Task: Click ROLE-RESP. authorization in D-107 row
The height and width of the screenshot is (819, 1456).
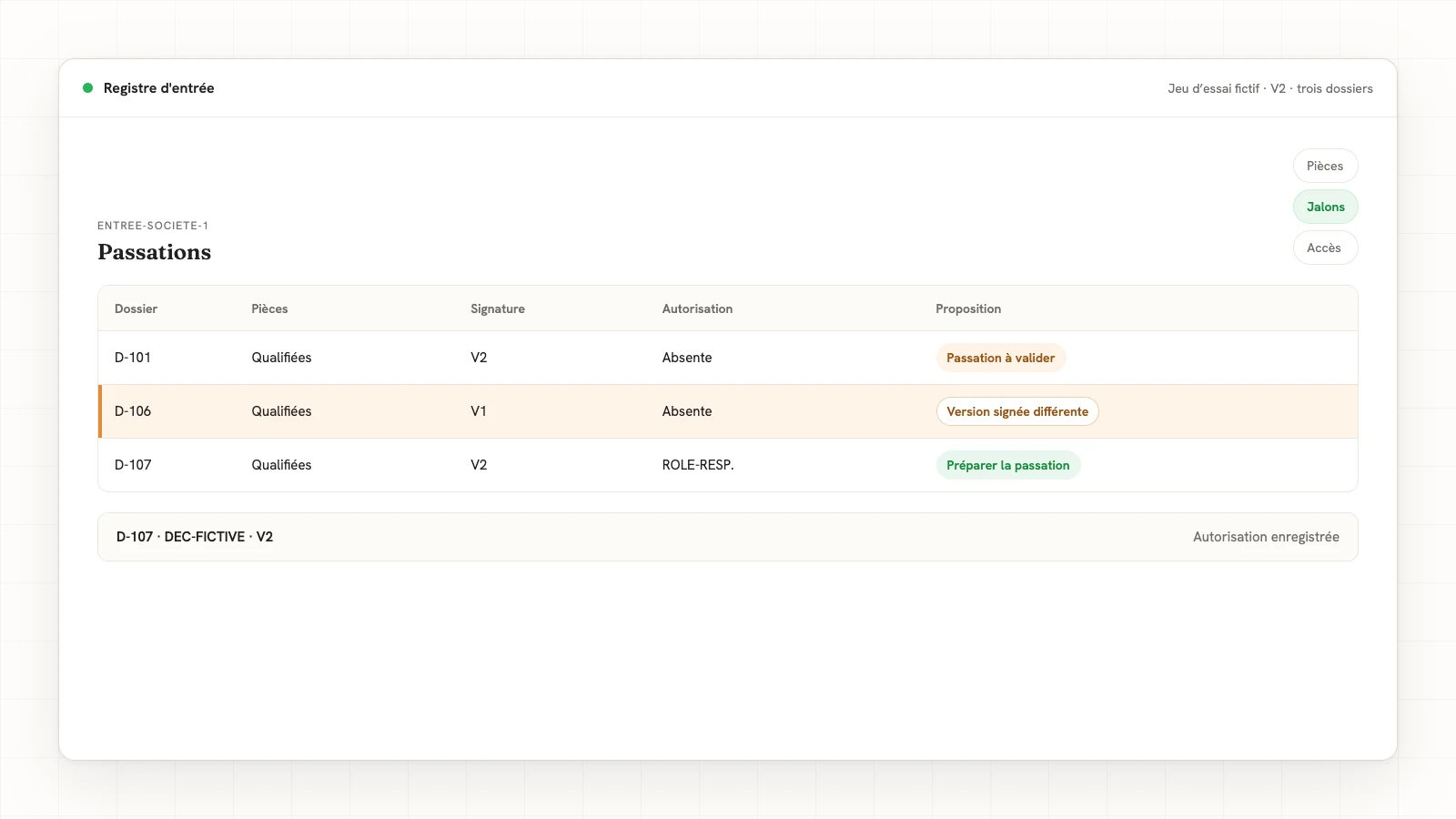Action: (x=698, y=465)
